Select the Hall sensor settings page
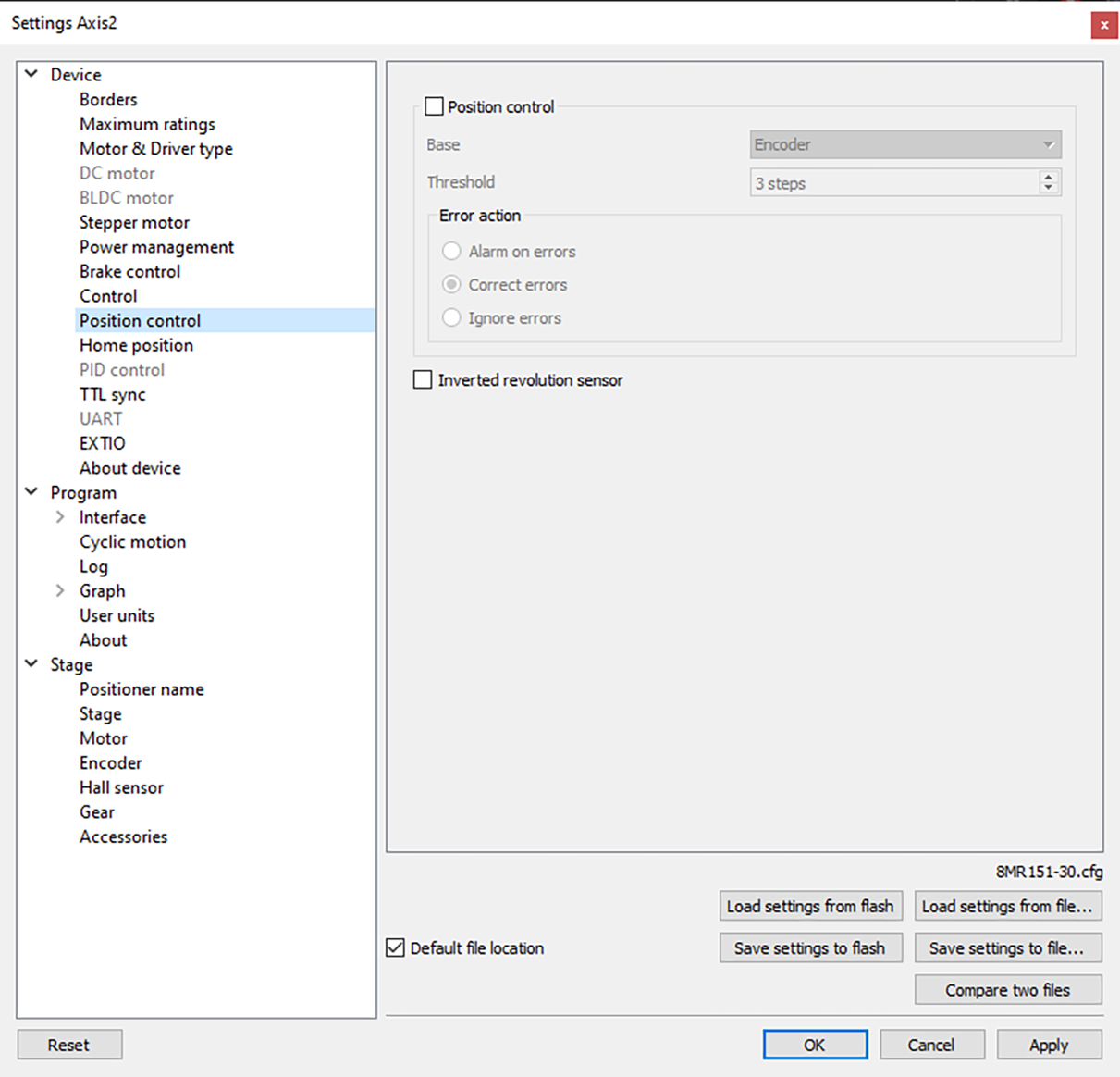The width and height of the screenshot is (1120, 1077). pos(121,787)
